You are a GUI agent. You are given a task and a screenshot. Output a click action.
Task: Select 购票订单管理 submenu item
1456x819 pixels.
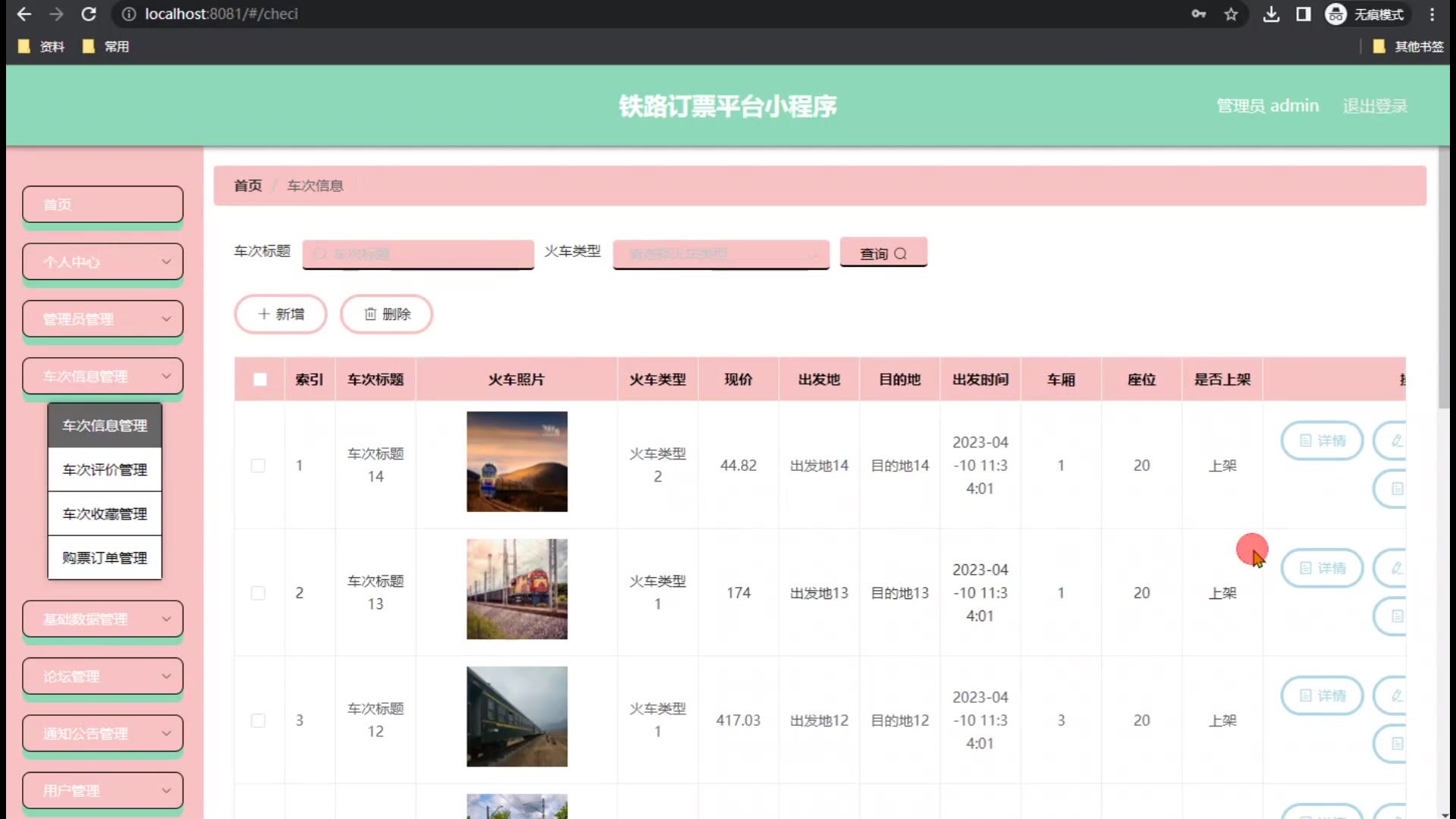(105, 557)
